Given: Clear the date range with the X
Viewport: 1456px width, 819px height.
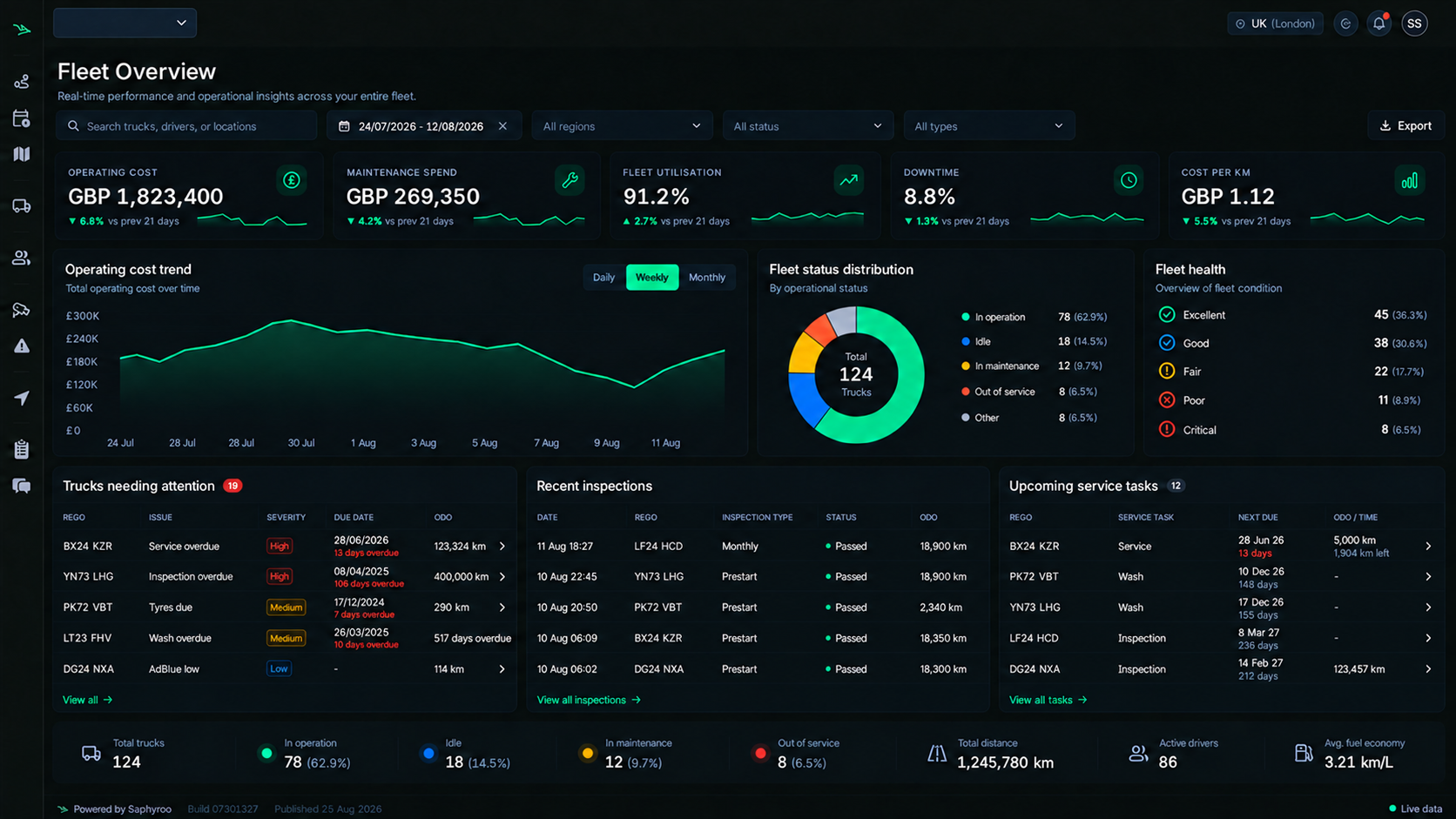Looking at the screenshot, I should pyautogui.click(x=502, y=126).
